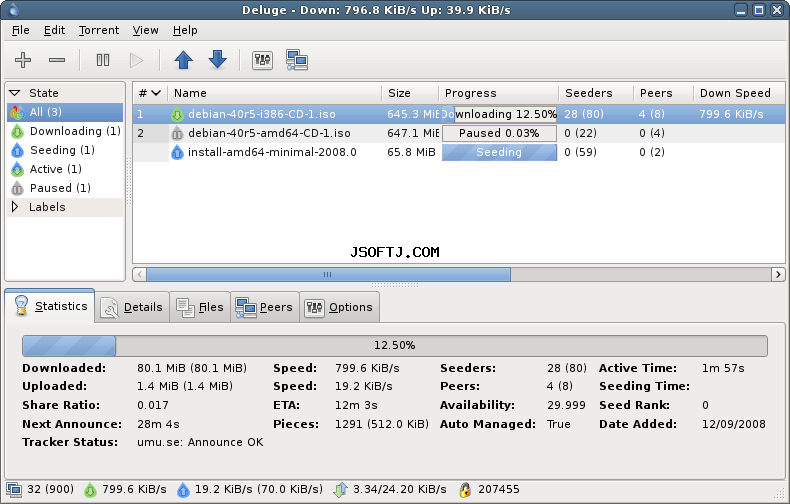Click the Seeding progress bar
Viewport: 790px width, 504px height.
coord(499,152)
